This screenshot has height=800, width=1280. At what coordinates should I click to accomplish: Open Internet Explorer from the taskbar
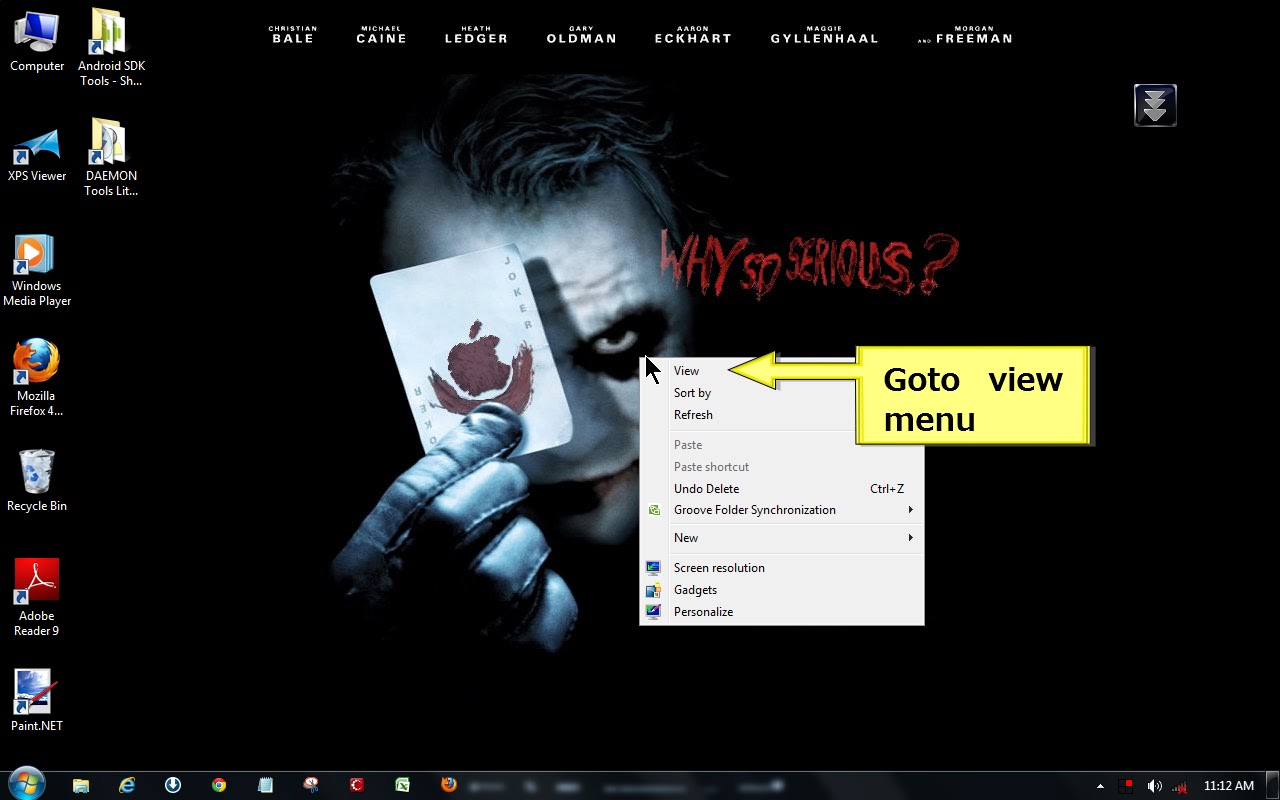coord(127,785)
